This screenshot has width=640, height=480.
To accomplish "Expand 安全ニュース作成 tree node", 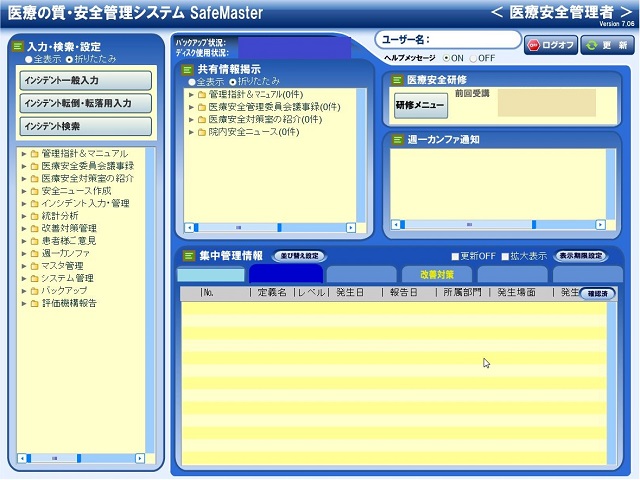I will point(24,191).
